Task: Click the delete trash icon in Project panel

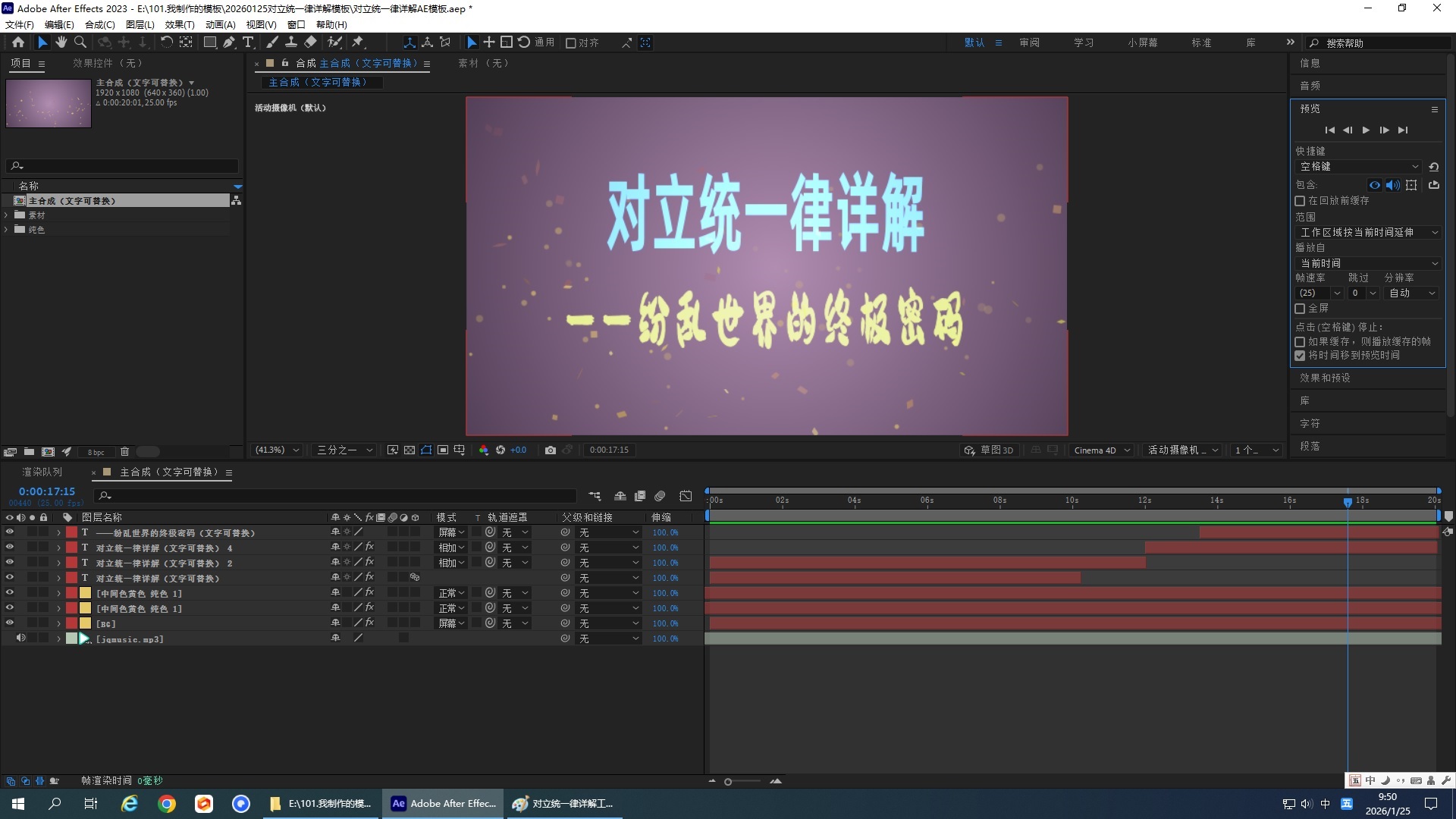Action: (x=125, y=452)
